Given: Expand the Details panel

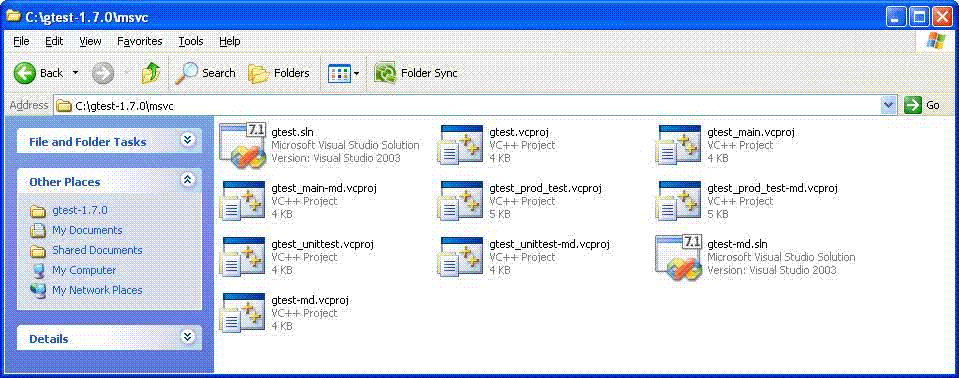Looking at the screenshot, I should pyautogui.click(x=188, y=337).
